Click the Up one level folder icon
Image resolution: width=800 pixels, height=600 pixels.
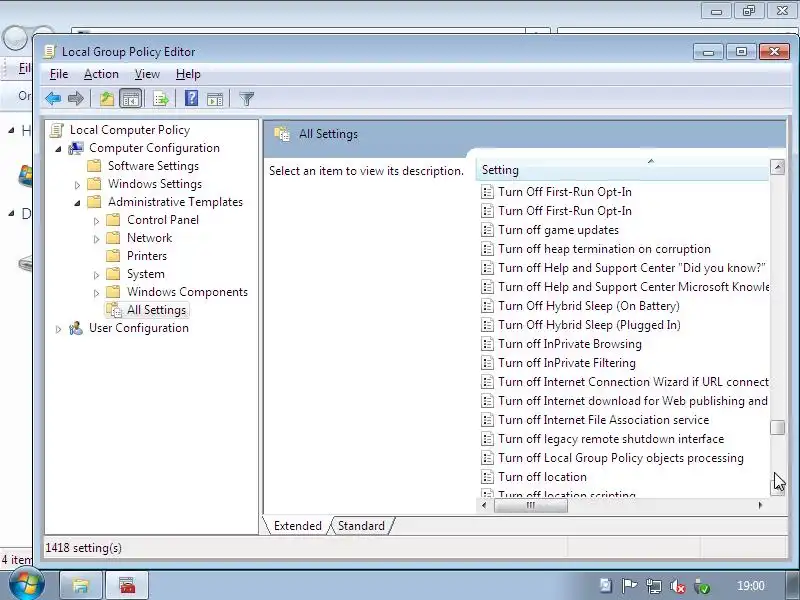[107, 98]
